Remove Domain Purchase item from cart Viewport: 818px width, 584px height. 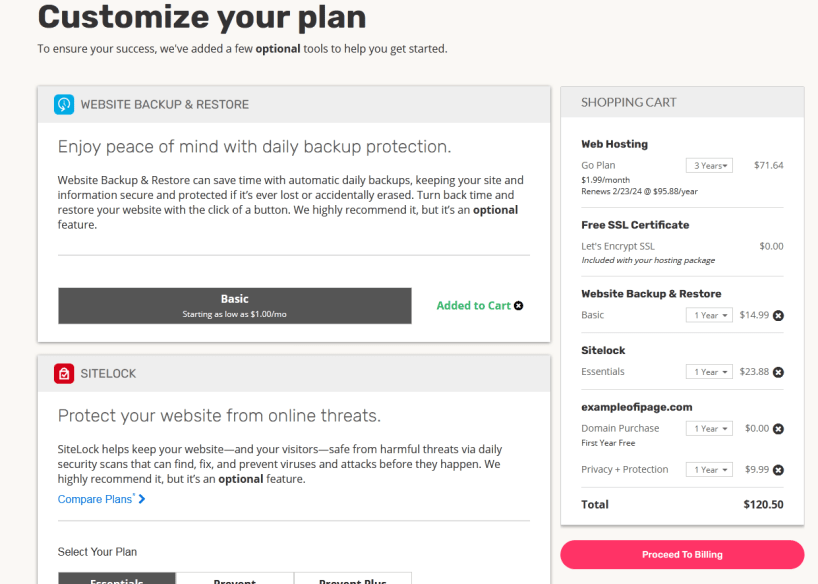point(778,429)
